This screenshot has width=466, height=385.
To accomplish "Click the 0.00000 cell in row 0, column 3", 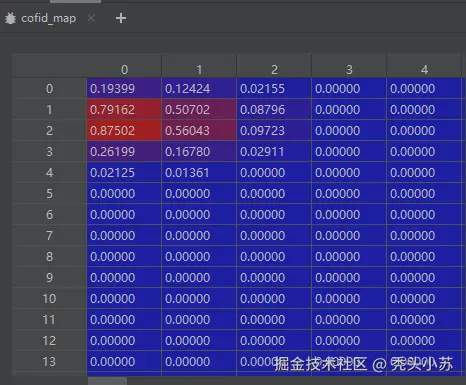I will (x=349, y=89).
